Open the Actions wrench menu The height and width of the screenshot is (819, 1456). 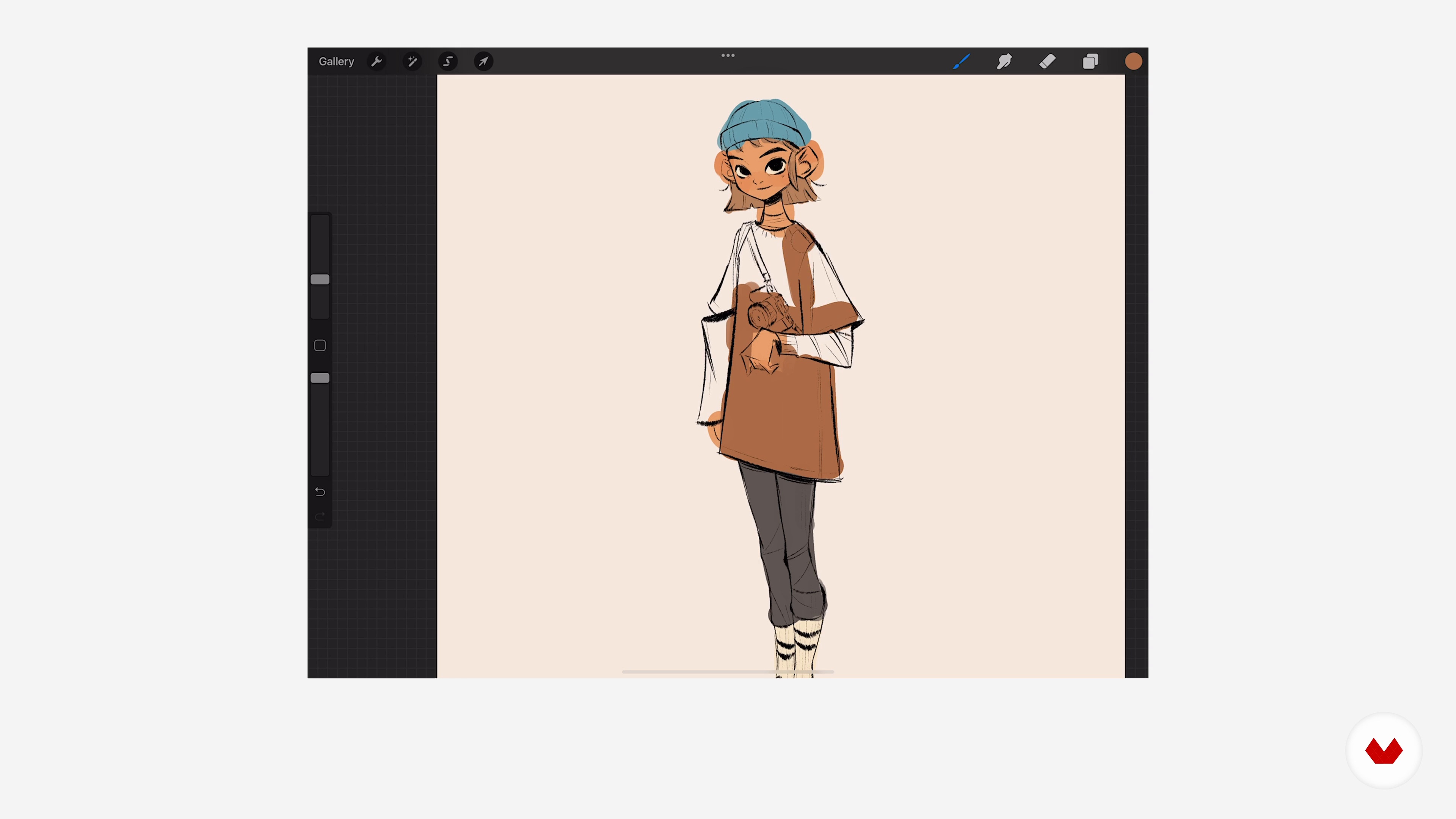[x=377, y=61]
